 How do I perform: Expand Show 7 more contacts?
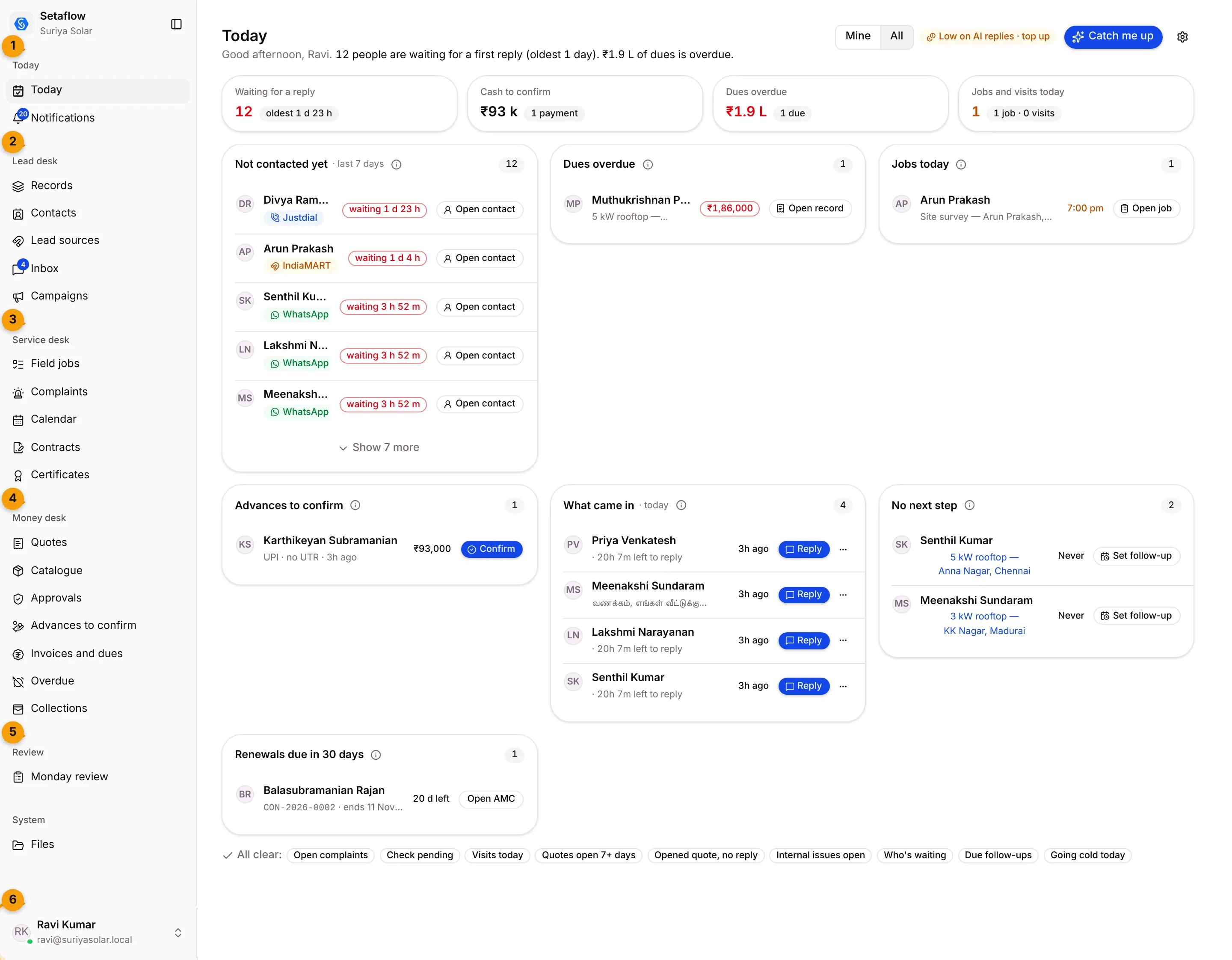(379, 447)
